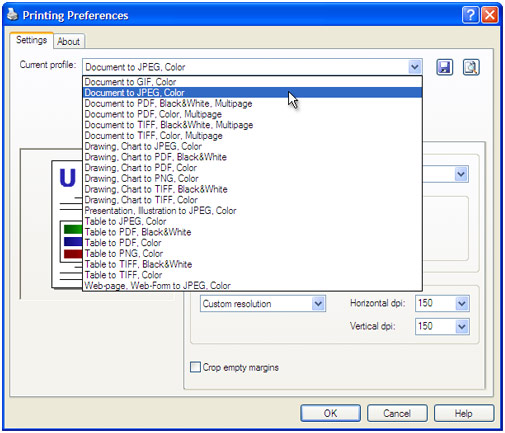Choose Document to PDF, Black&White, Multipage
The width and height of the screenshot is (505, 433).
(252, 103)
